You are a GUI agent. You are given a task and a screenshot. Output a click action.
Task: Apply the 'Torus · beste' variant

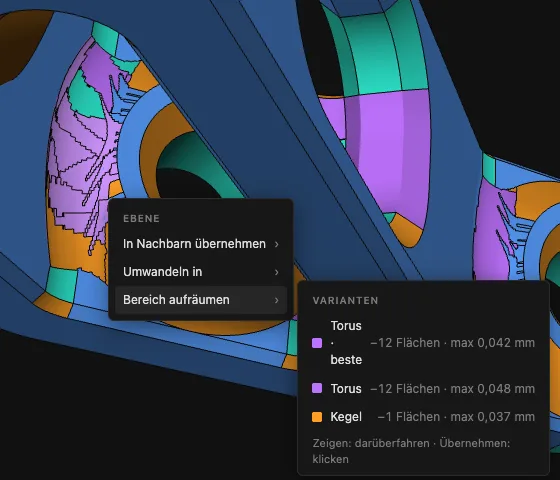[x=424, y=343]
